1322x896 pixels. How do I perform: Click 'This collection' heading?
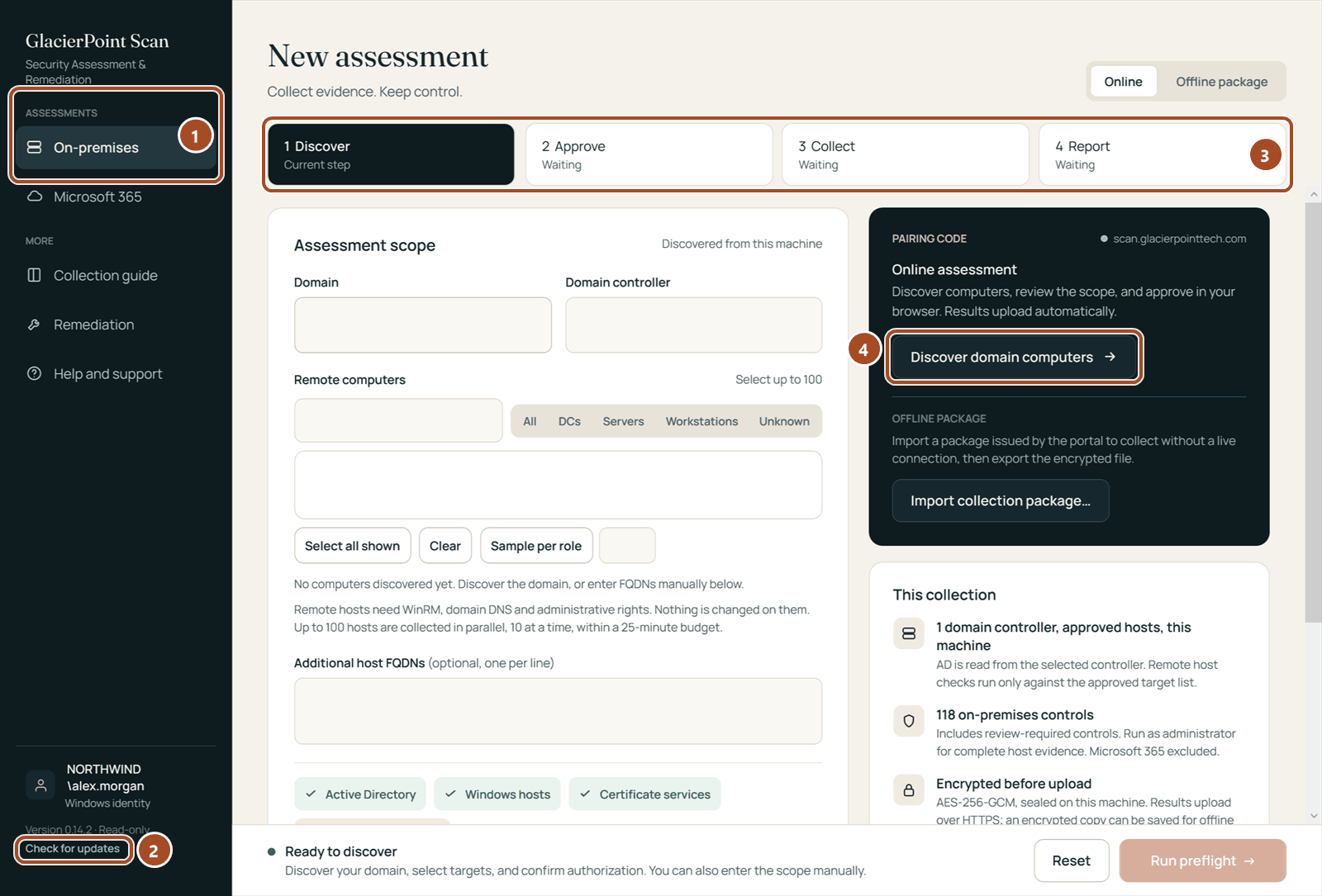[944, 595]
